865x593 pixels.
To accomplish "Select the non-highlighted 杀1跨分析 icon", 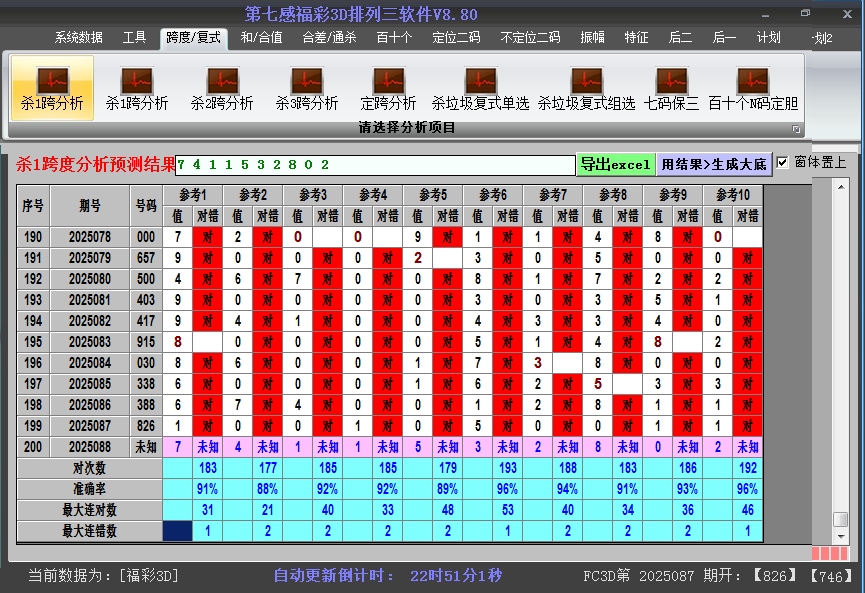I will point(137,88).
